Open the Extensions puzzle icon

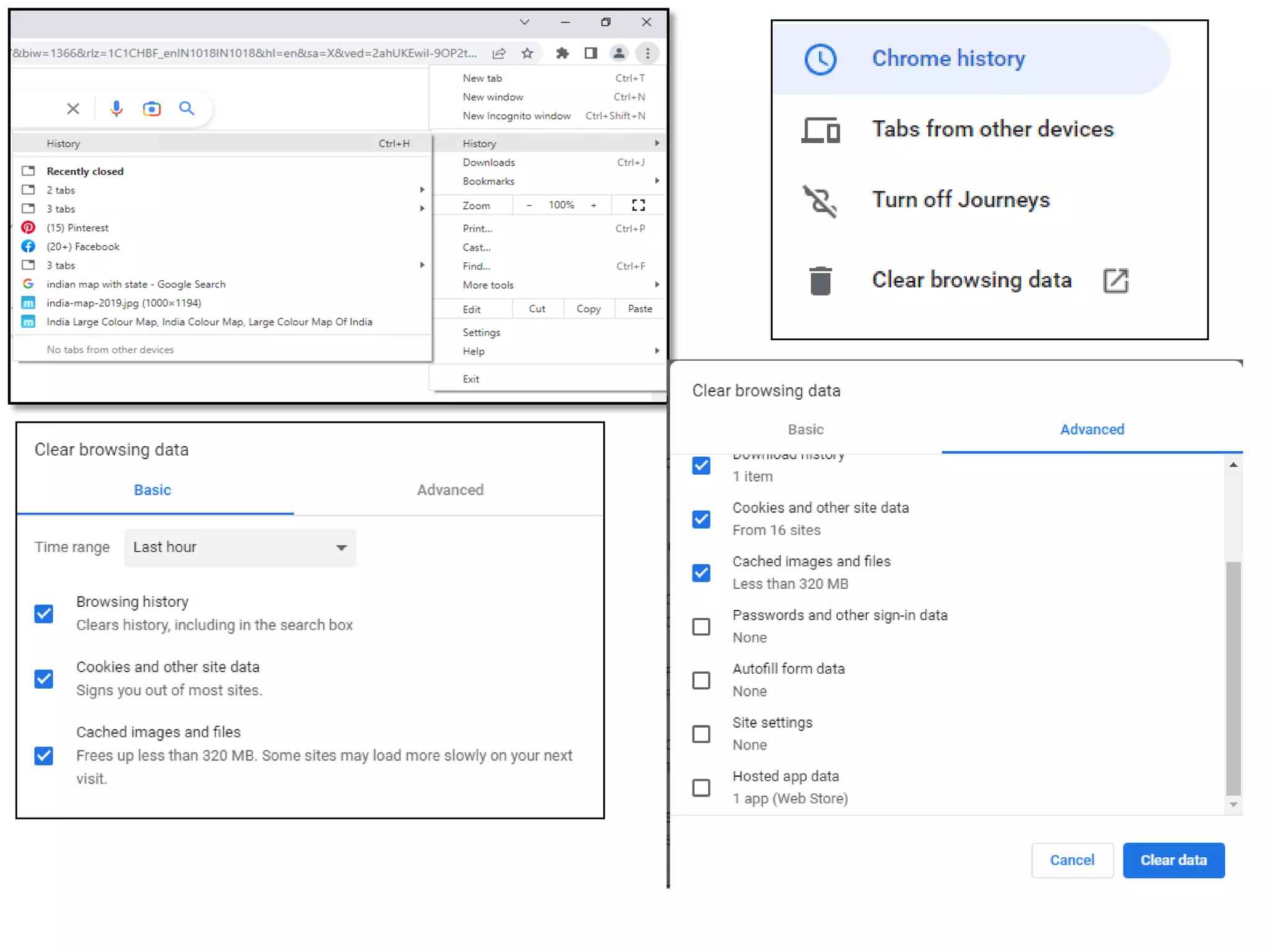coord(562,53)
